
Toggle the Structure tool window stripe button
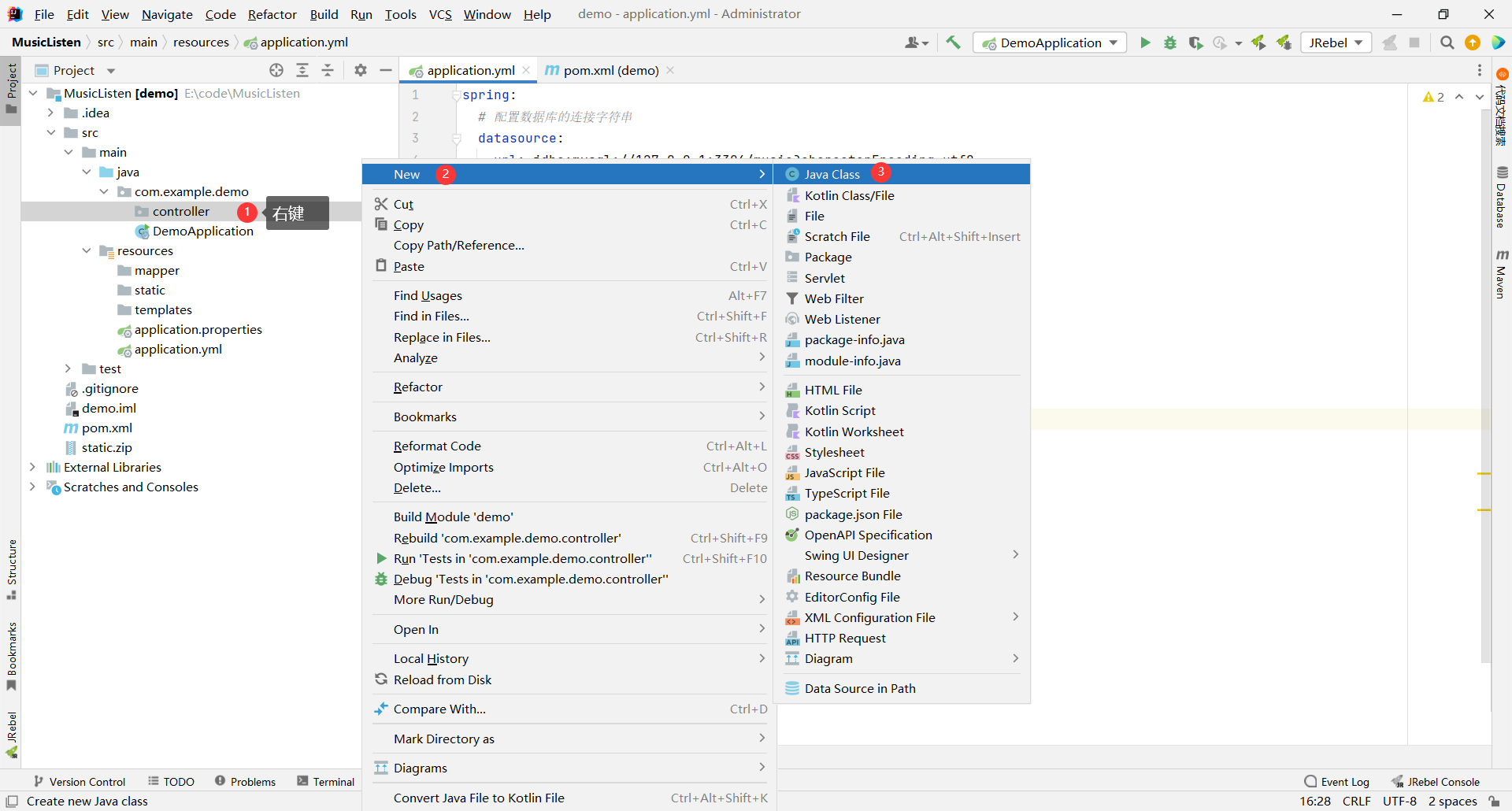[x=11, y=569]
